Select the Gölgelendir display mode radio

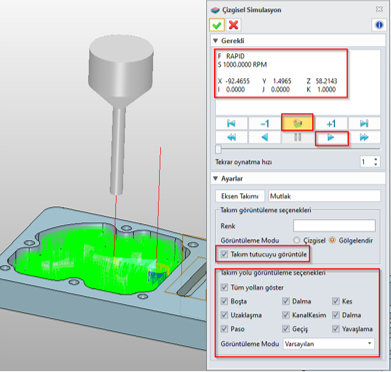tap(332, 240)
